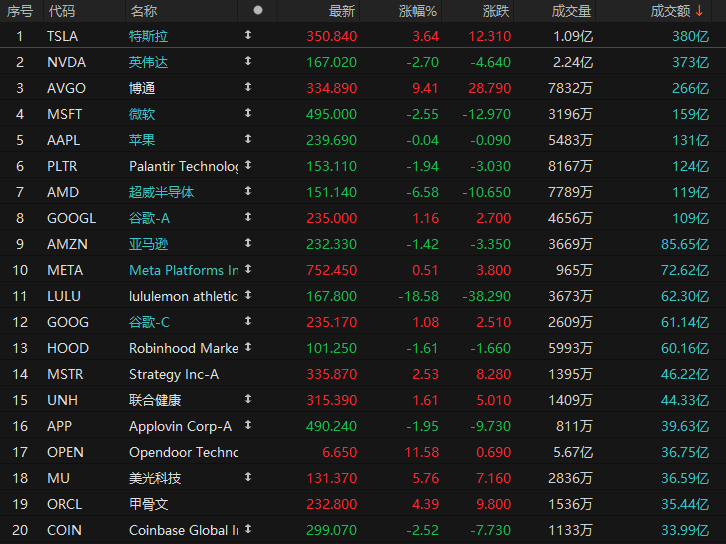Click the up-down arrow icon in AMD row
The height and width of the screenshot is (544, 726).
[248, 190]
